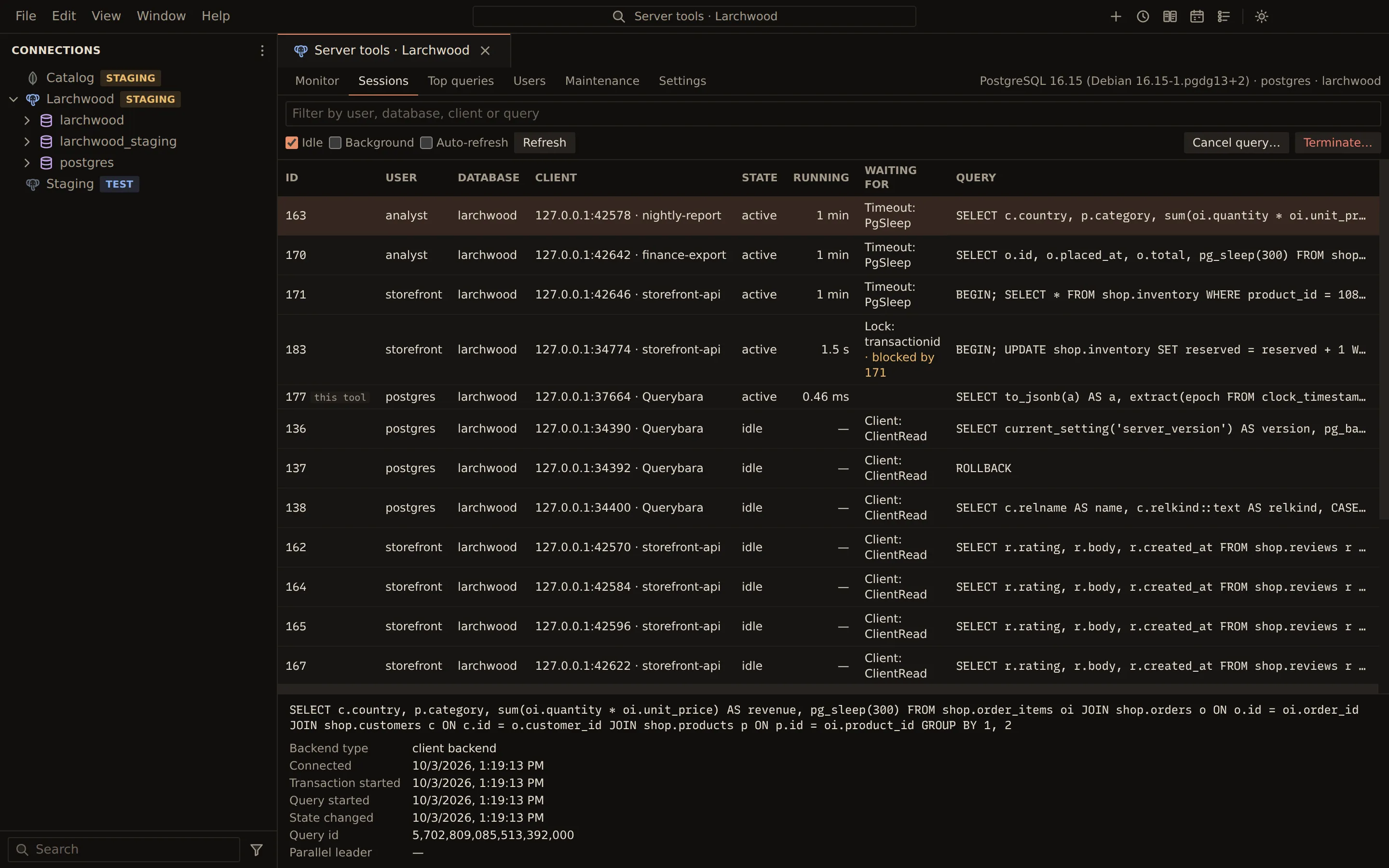Click the Terminate... button
The image size is (1389, 868).
(x=1337, y=143)
